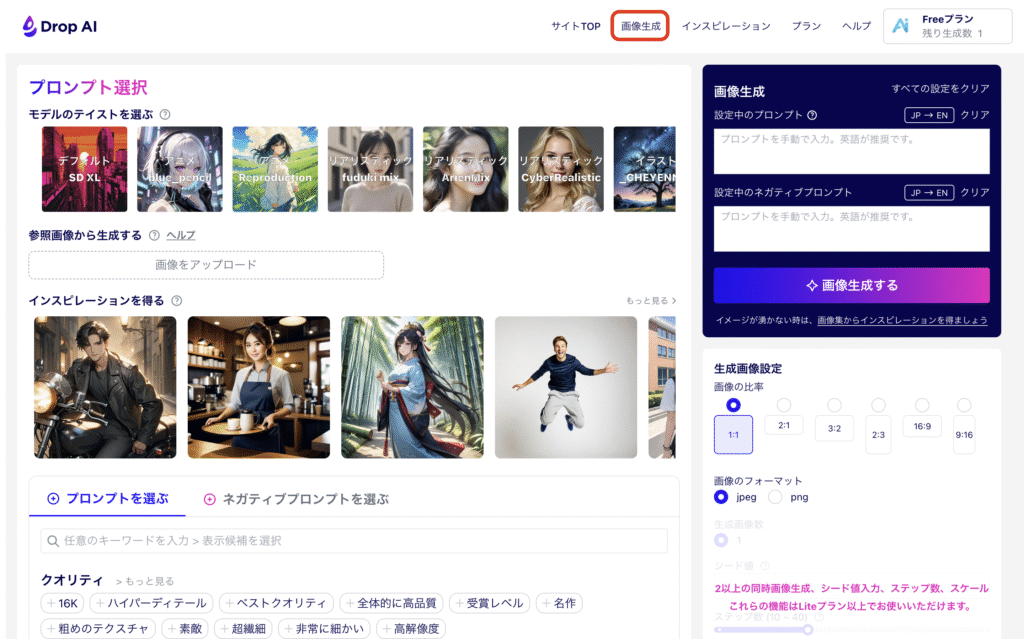Click help icon next to 設定中のプロンプト

click(812, 115)
